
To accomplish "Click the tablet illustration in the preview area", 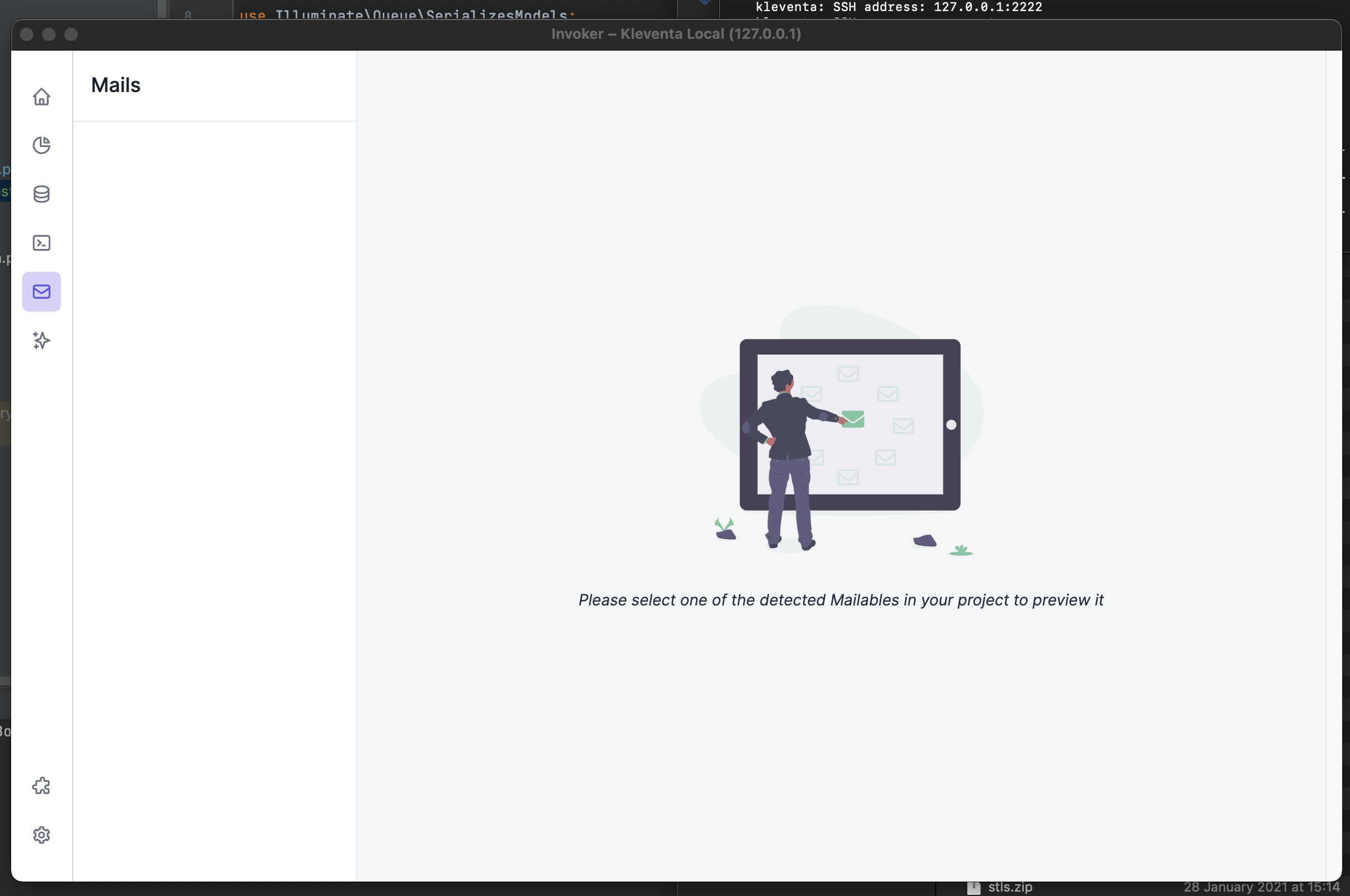I will 850,425.
